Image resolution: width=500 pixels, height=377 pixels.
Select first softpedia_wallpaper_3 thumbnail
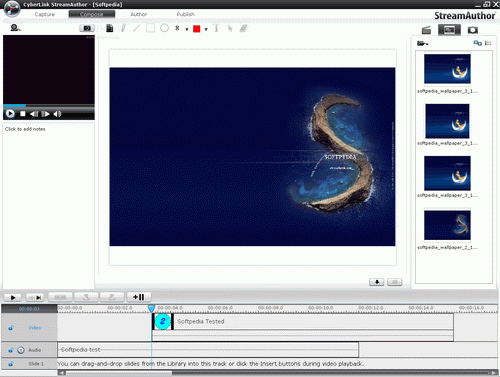coord(447,69)
